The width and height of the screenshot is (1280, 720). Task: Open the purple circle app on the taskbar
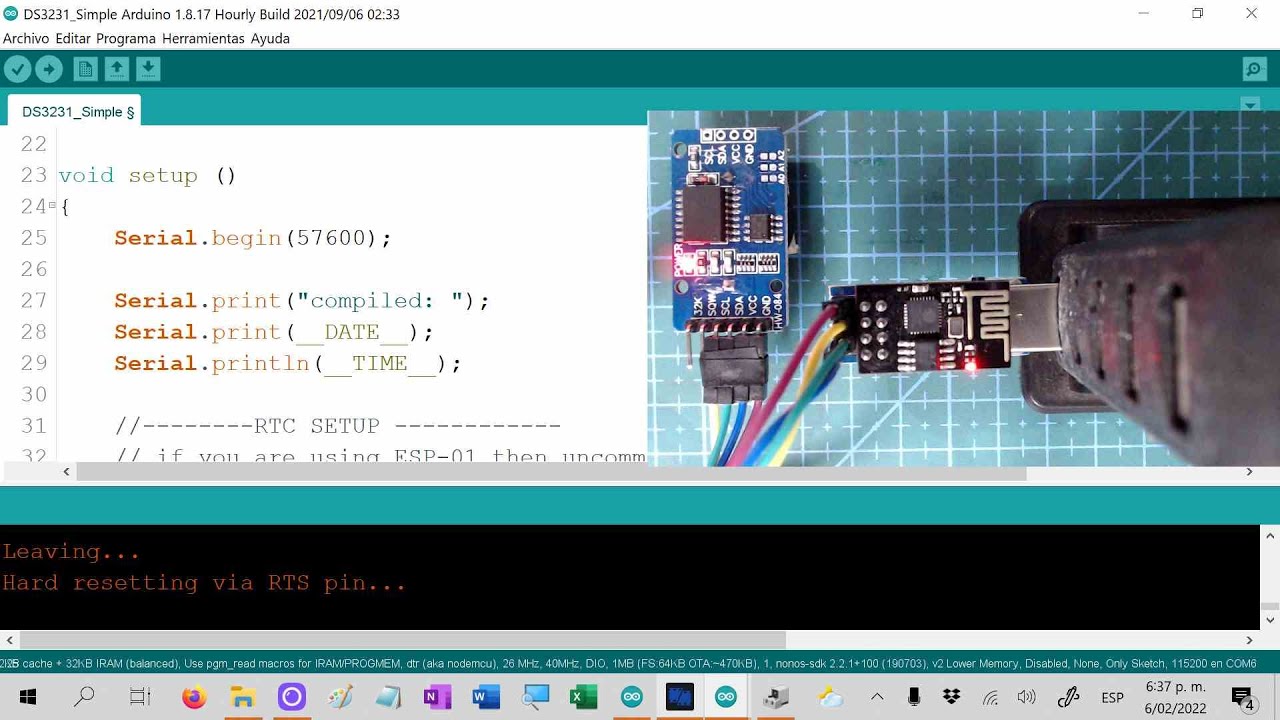pos(292,697)
